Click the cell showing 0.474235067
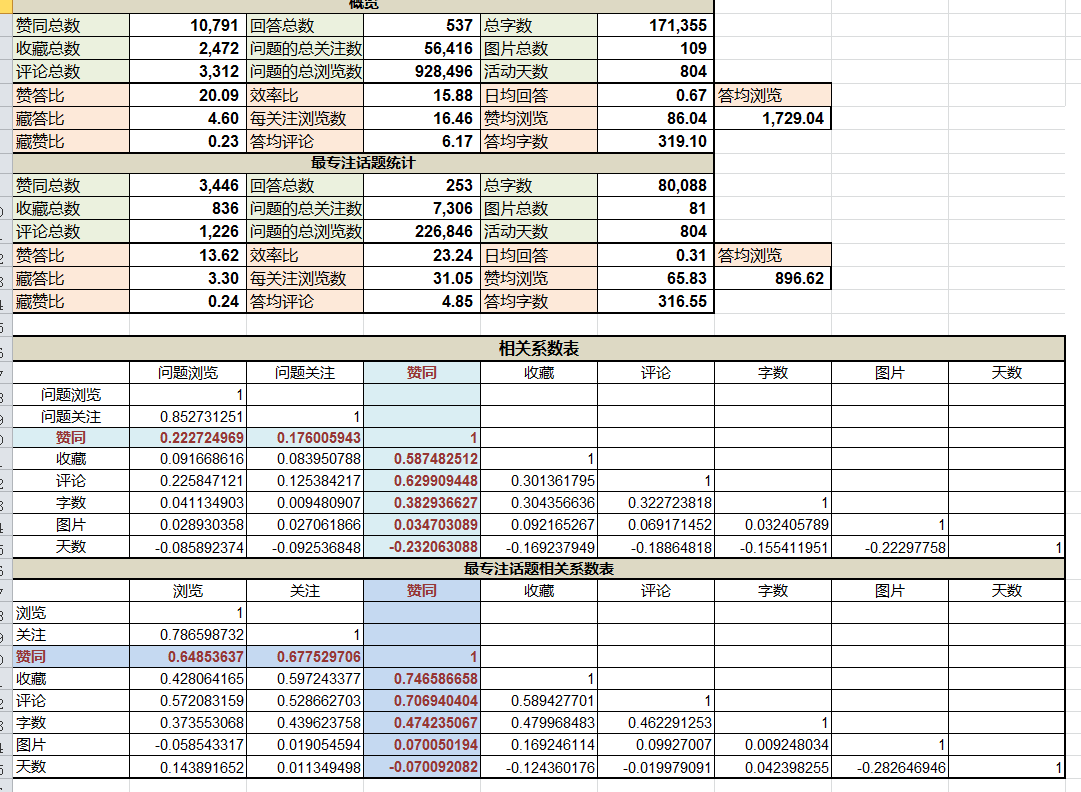 [421, 723]
